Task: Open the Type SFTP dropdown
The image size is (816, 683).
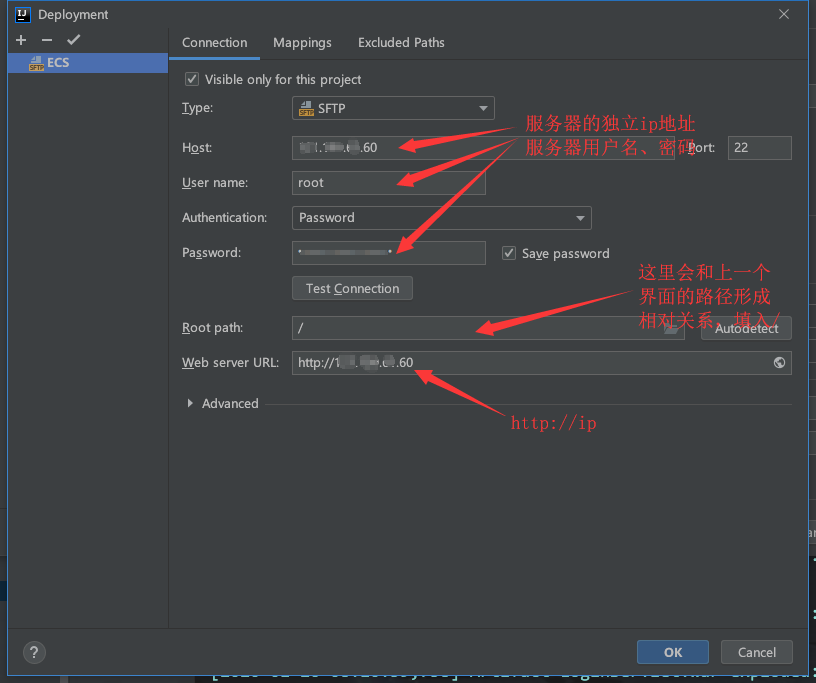Action: pyautogui.click(x=393, y=108)
